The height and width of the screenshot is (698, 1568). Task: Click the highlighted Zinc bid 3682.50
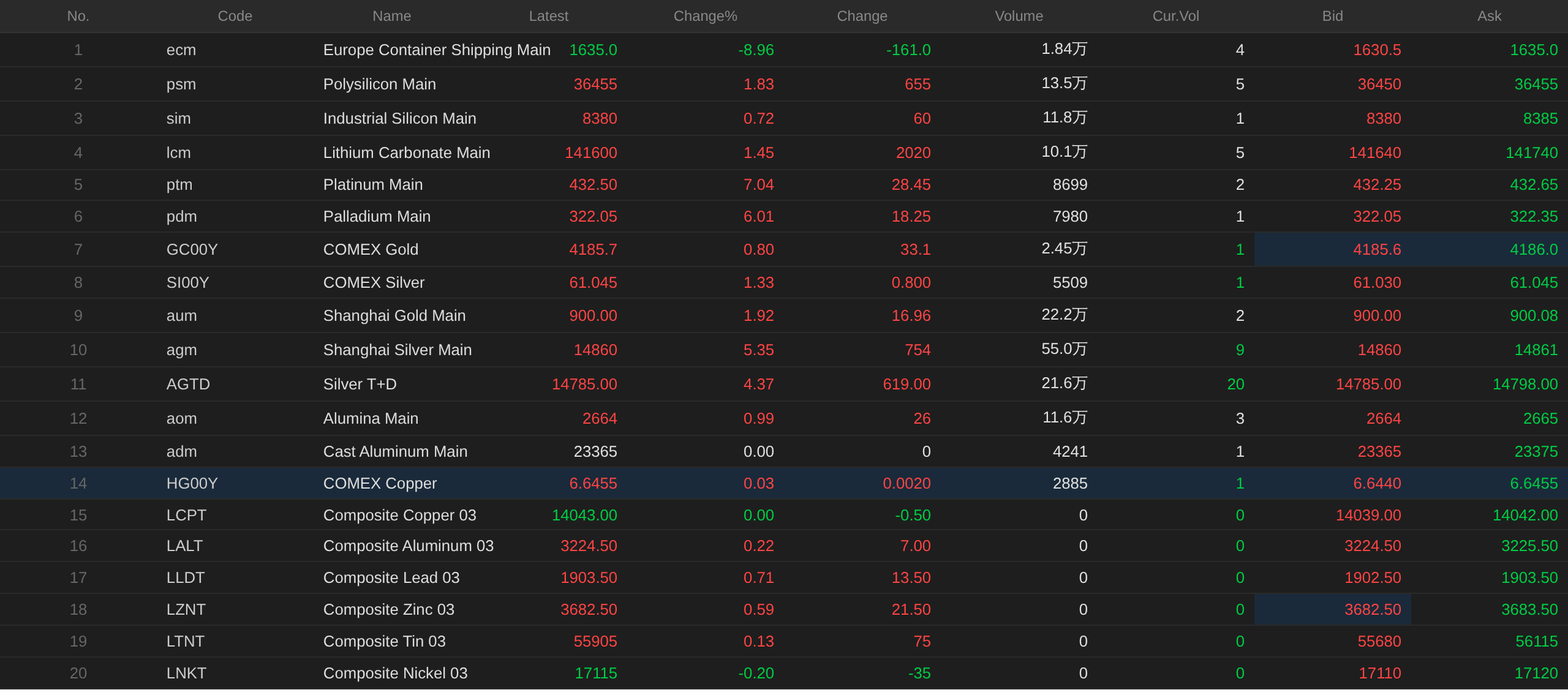tap(1373, 609)
